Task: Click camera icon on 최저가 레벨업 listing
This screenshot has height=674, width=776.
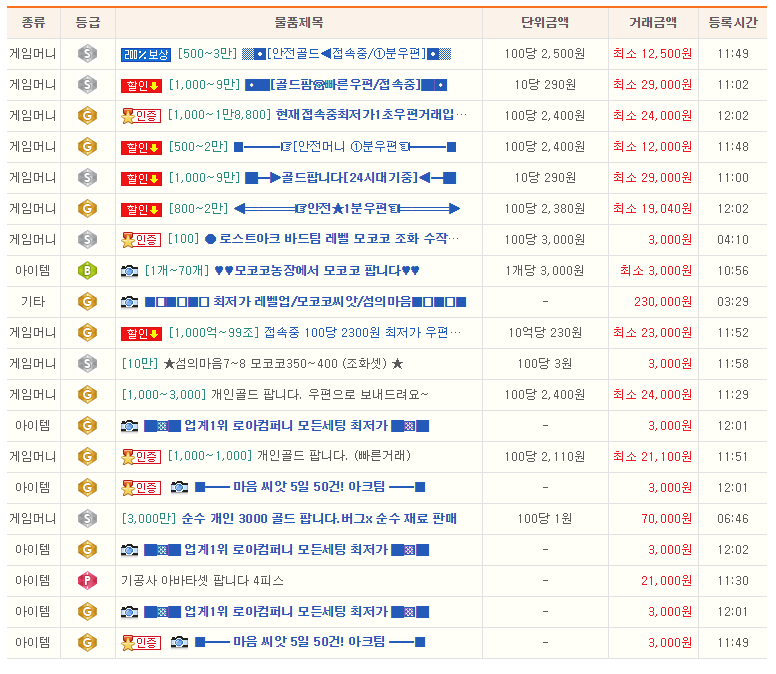Action: 129,302
